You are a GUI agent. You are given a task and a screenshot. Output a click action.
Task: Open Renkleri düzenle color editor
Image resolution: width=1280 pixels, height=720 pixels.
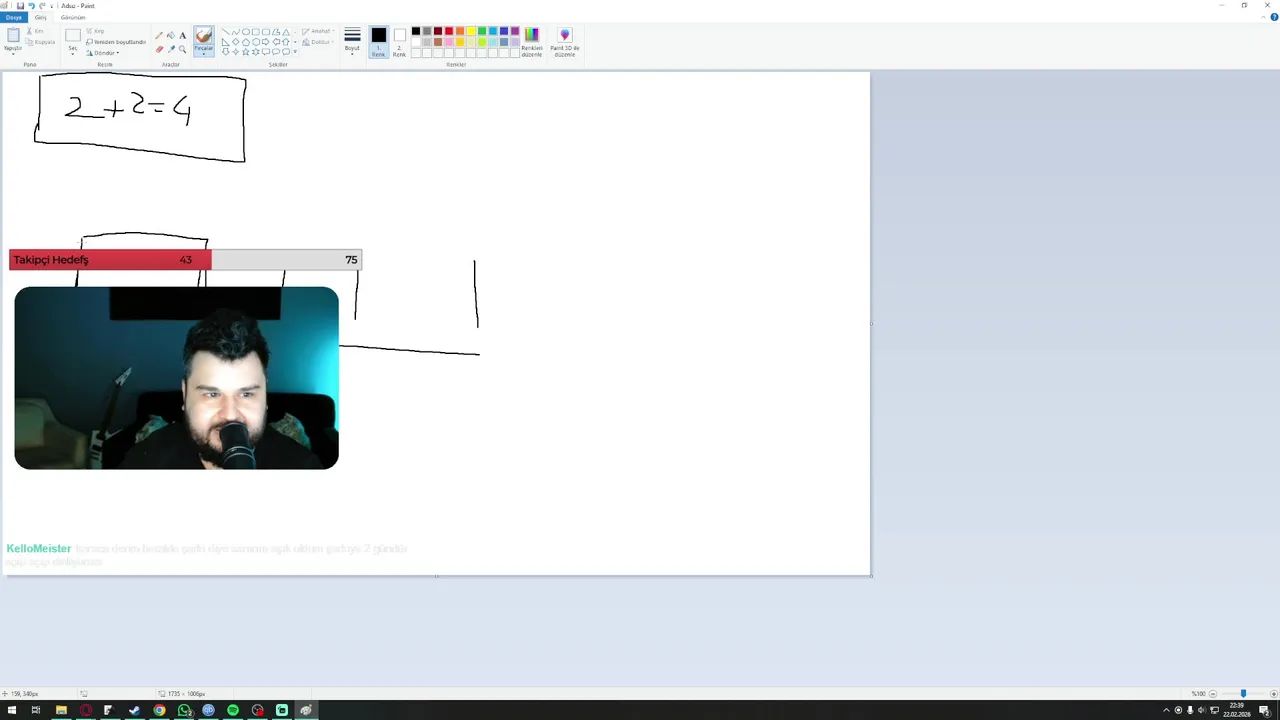(531, 41)
